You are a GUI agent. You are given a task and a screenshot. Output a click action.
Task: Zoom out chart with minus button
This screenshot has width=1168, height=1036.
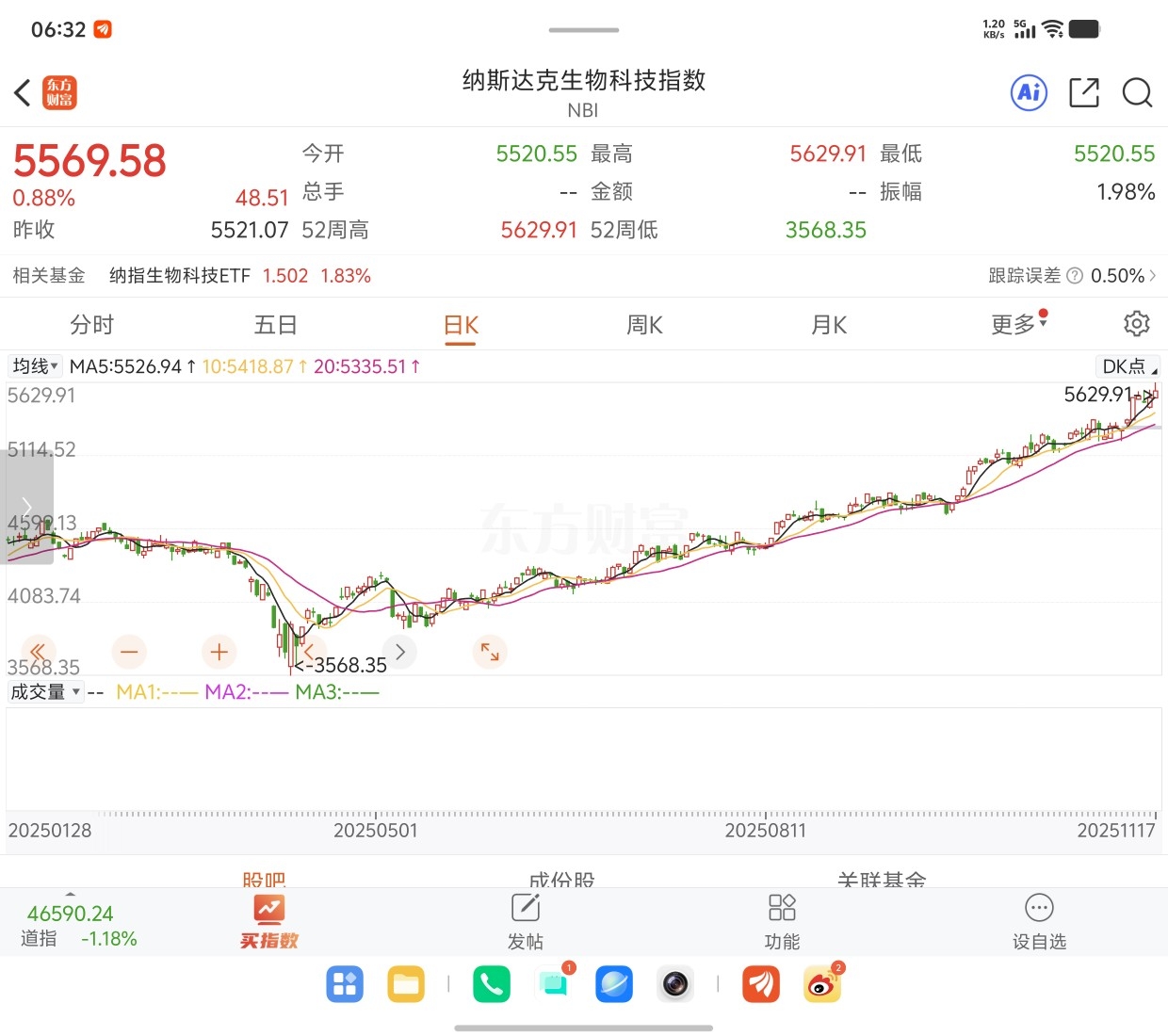click(129, 651)
